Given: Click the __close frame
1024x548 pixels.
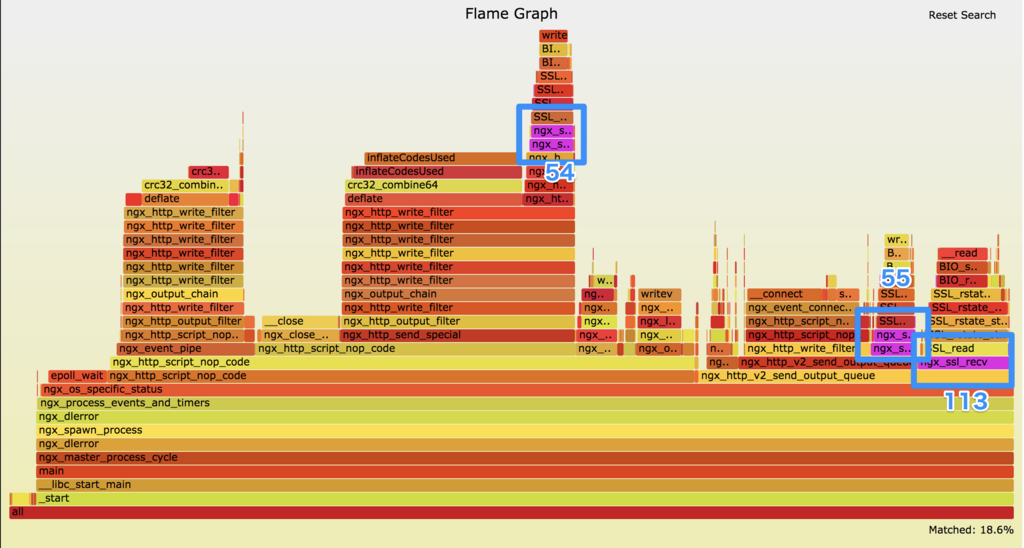Looking at the screenshot, I should (x=300, y=321).
